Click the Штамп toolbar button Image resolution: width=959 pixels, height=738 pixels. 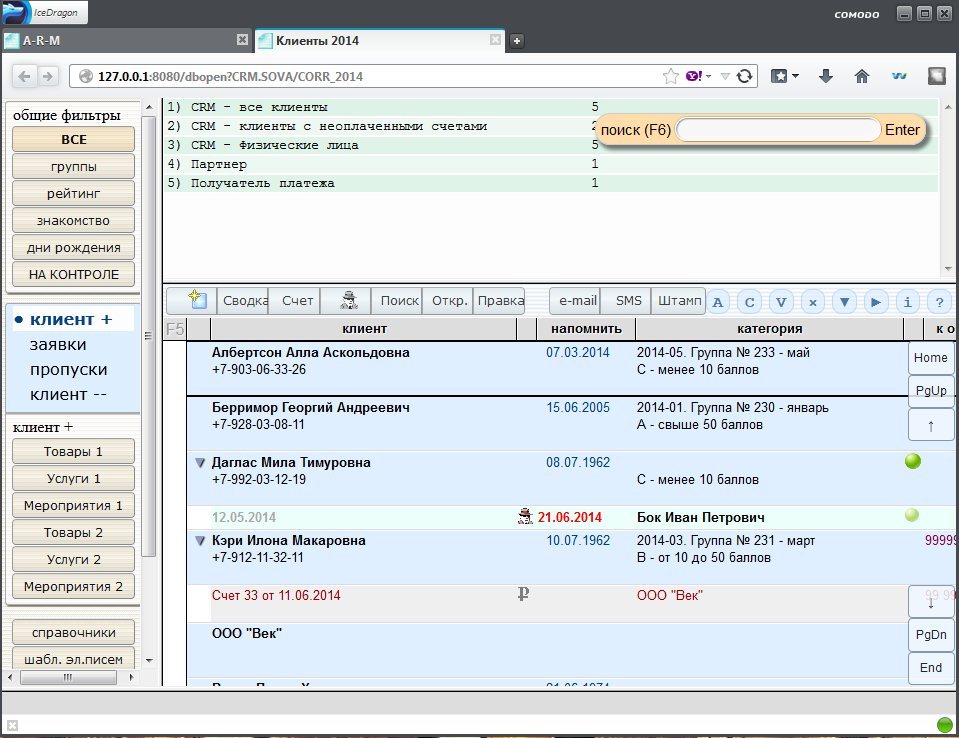[x=678, y=301]
